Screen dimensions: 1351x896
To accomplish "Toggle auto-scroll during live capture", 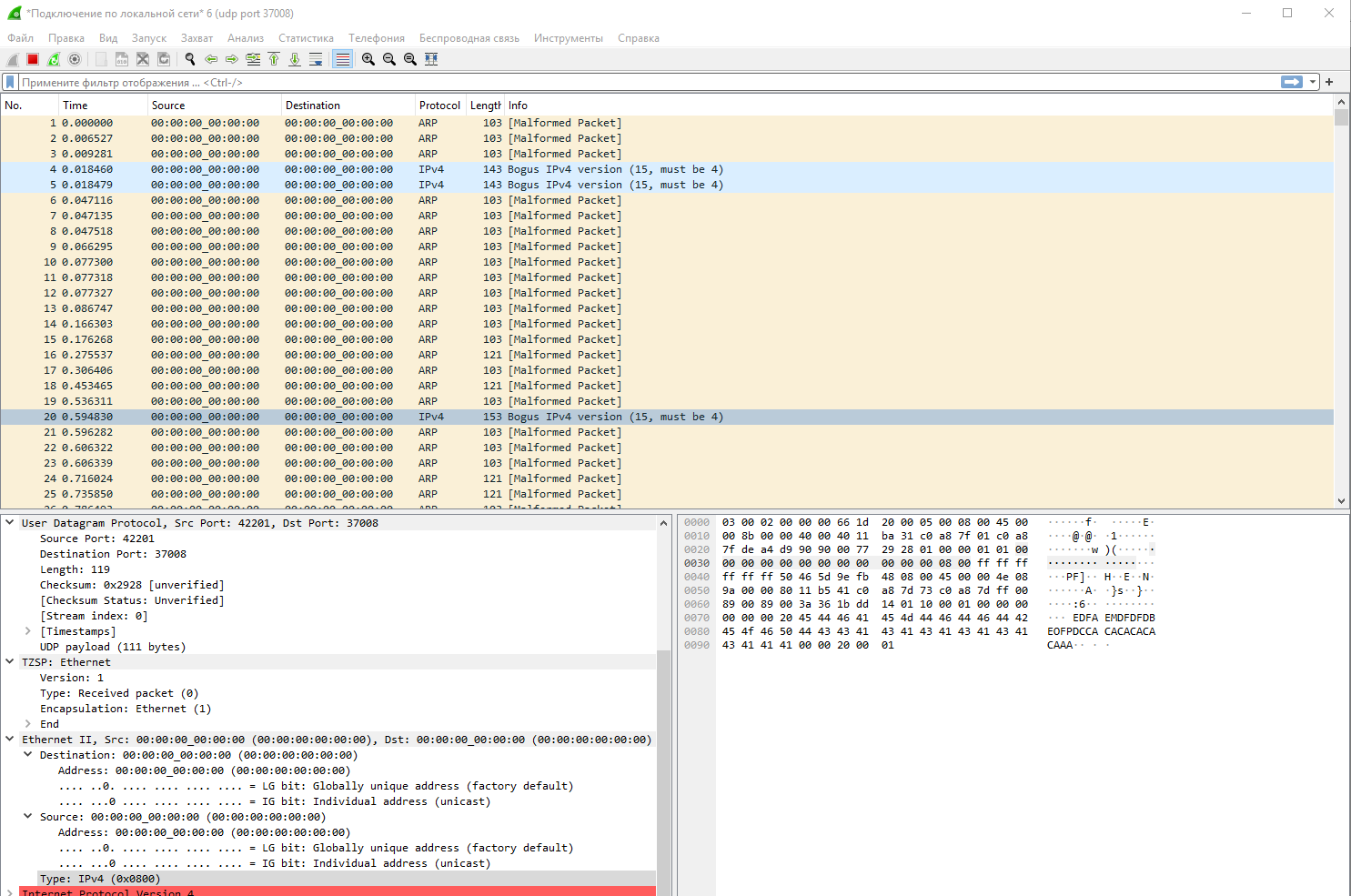I will (x=316, y=59).
